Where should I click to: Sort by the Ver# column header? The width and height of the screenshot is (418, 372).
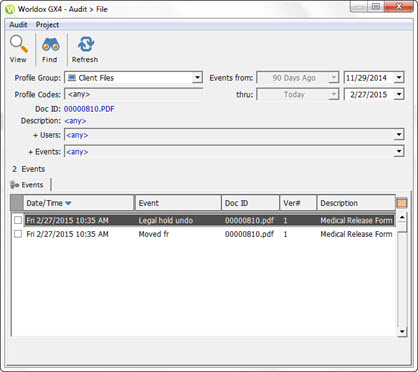click(x=298, y=203)
